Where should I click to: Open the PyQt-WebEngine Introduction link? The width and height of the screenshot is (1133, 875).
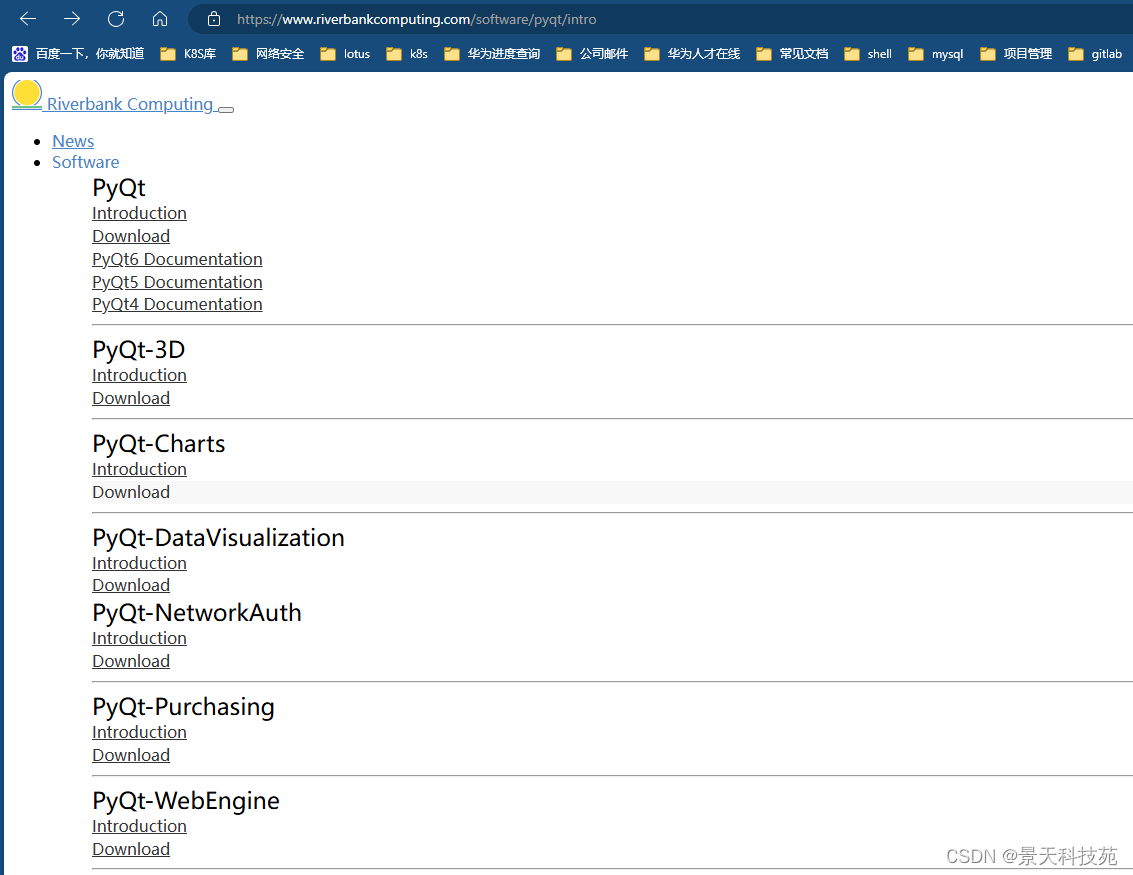[x=139, y=826]
